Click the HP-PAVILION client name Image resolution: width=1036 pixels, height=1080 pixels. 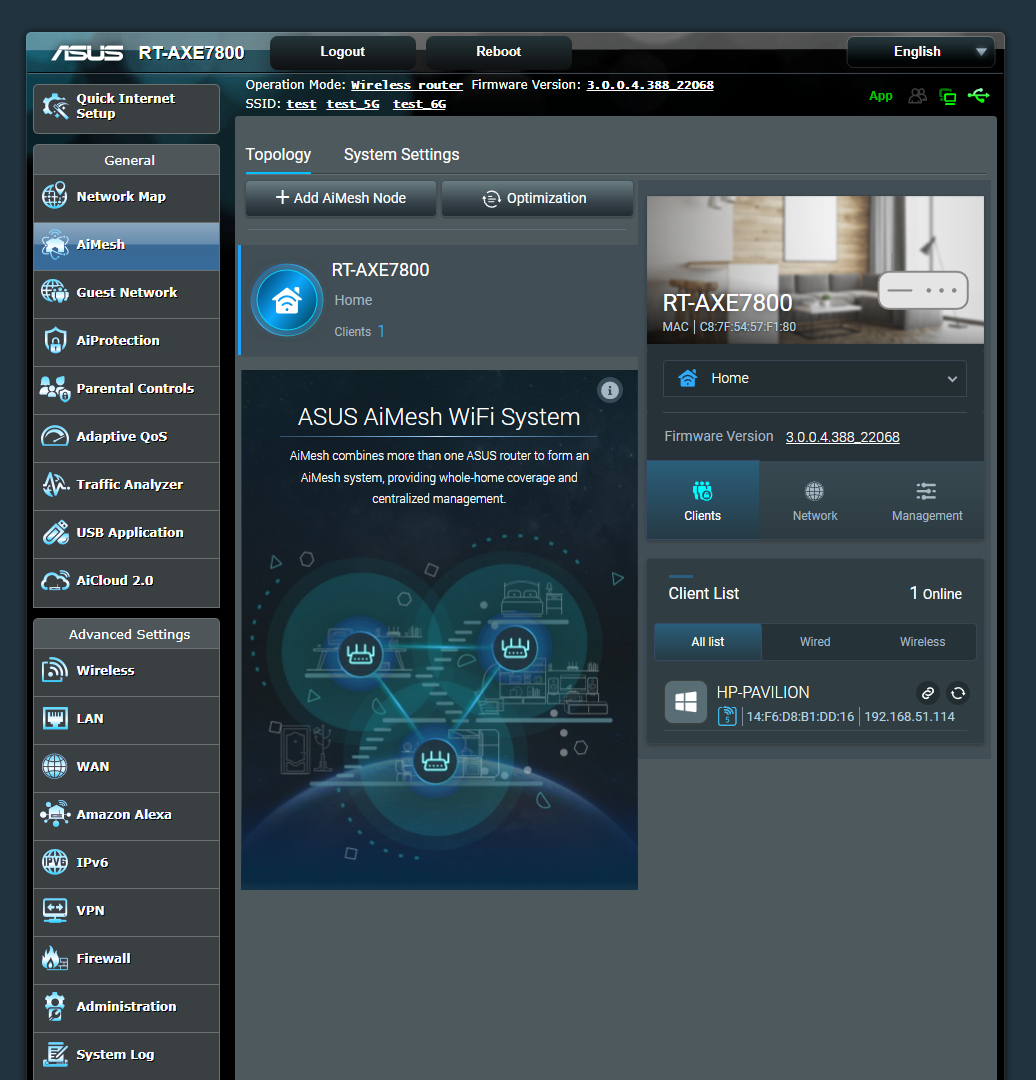763,692
